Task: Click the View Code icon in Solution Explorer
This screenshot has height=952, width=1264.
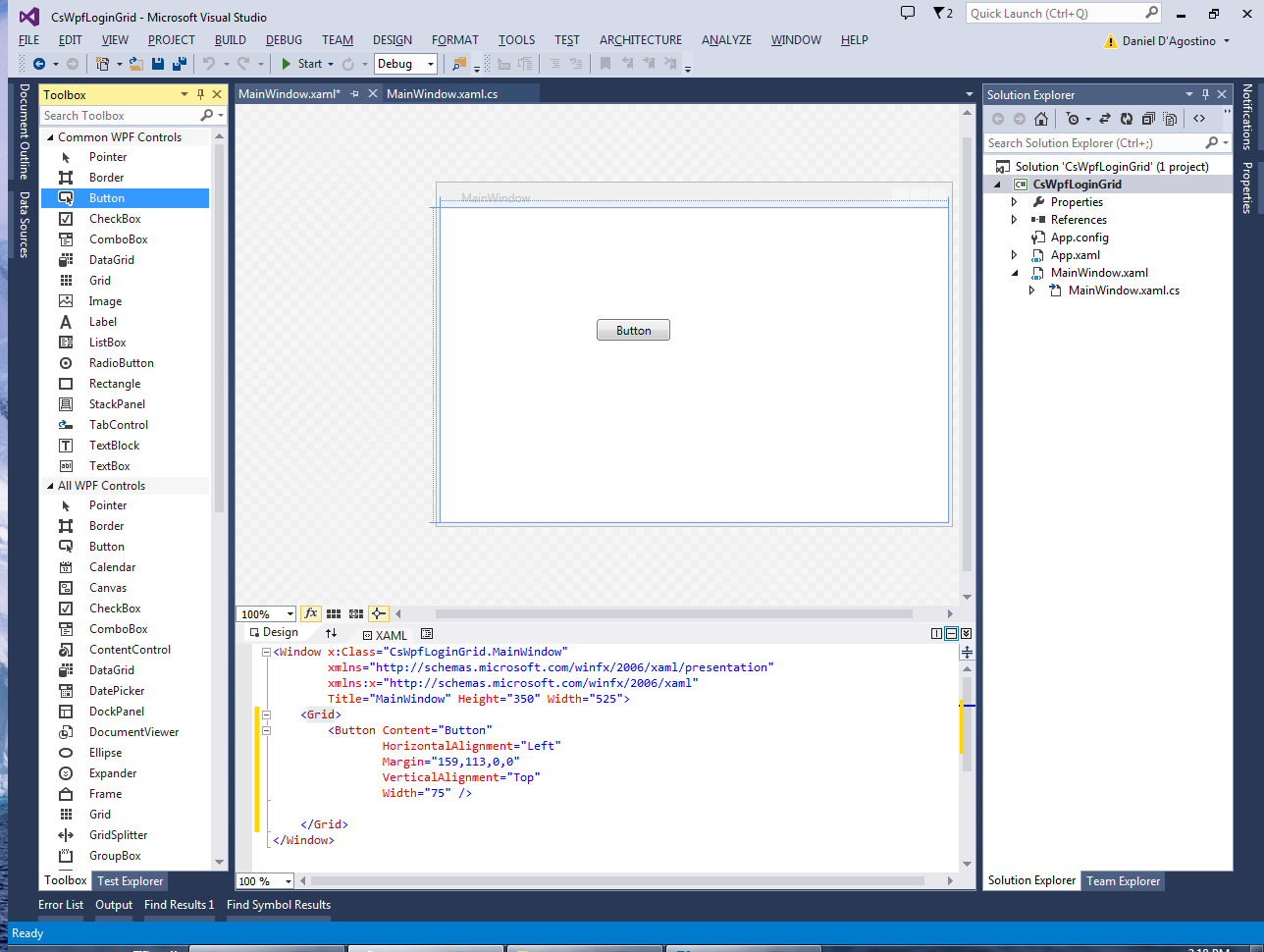Action: (x=1199, y=119)
